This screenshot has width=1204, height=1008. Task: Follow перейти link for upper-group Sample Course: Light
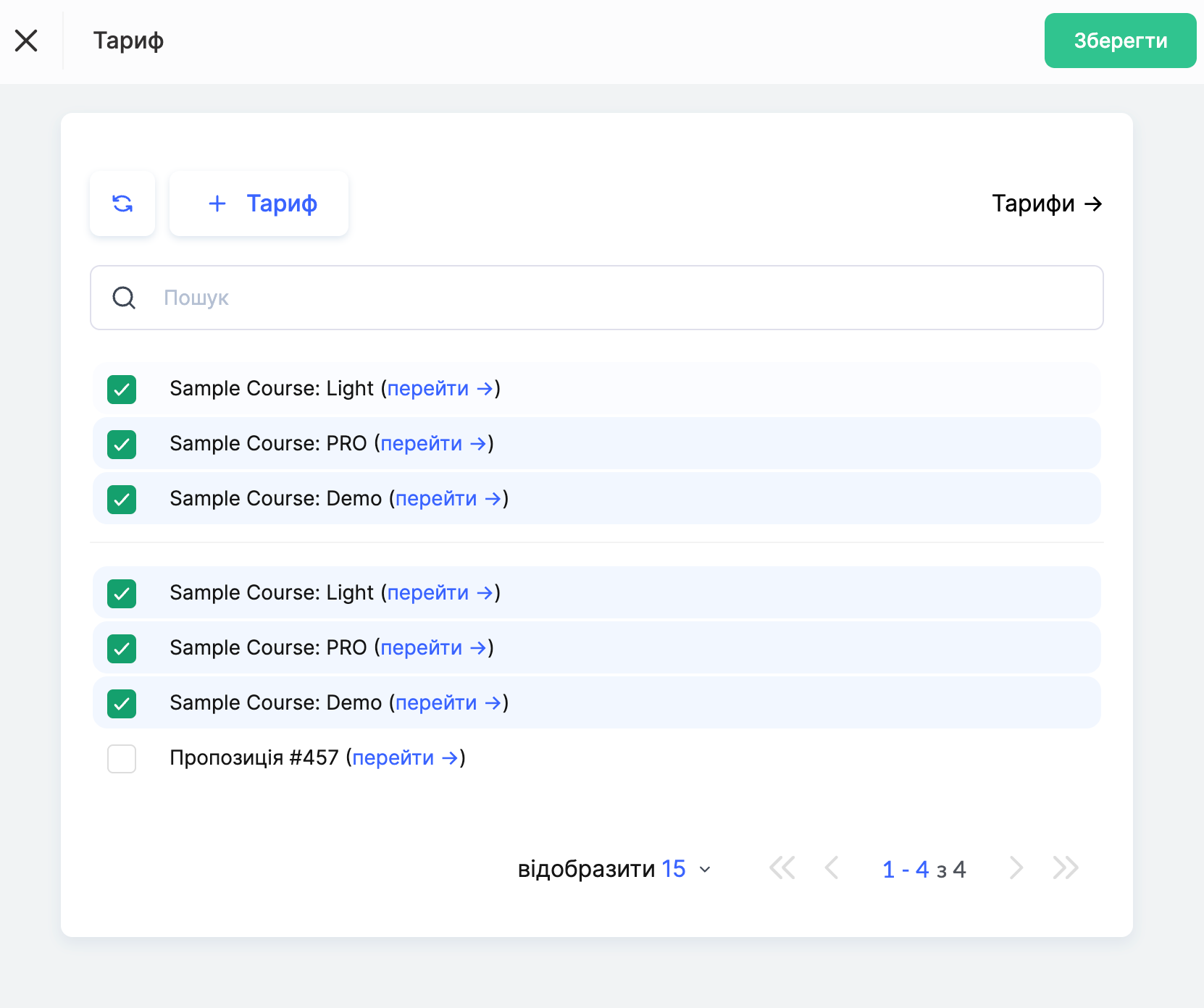440,389
